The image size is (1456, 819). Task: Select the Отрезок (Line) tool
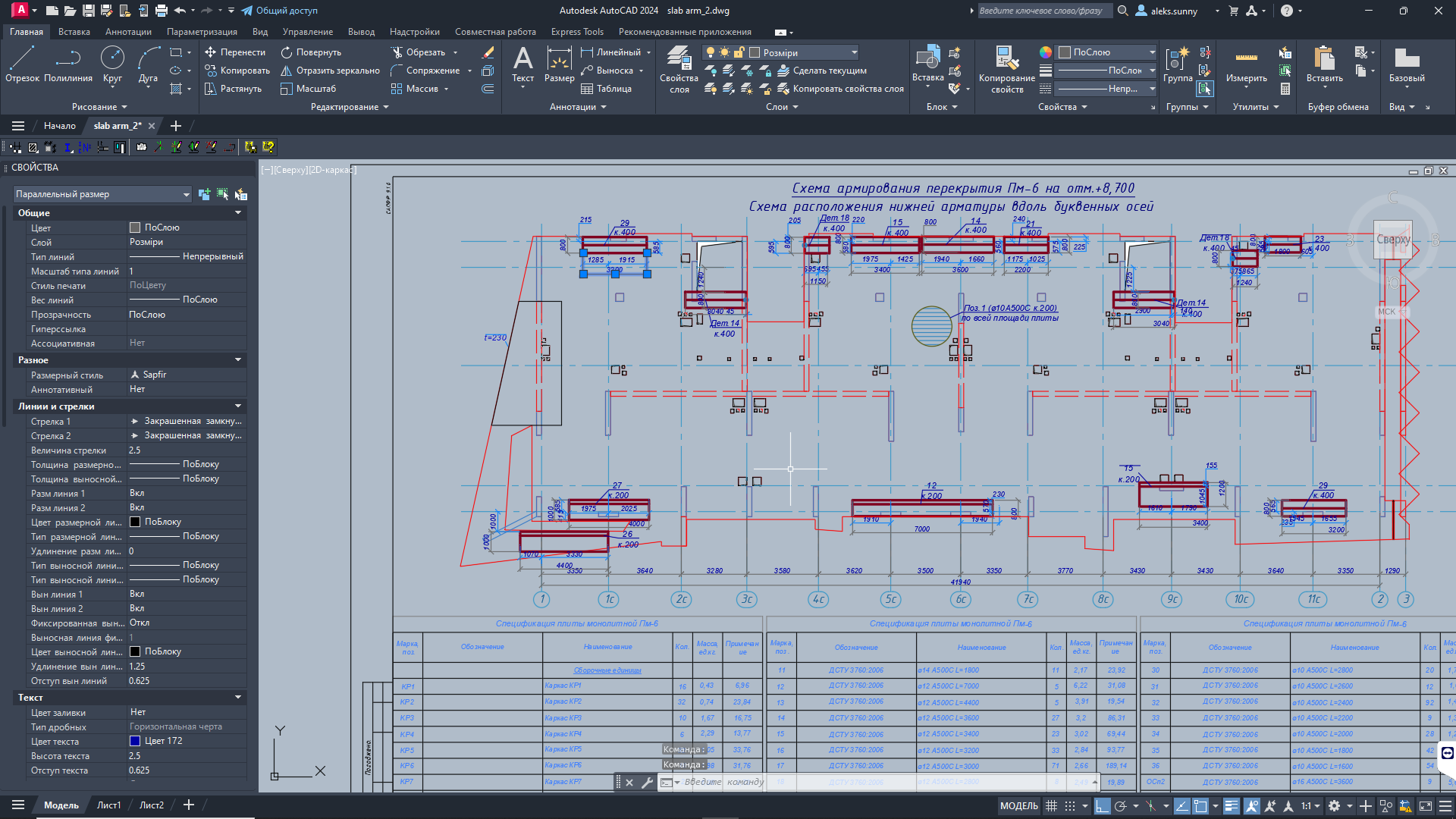pos(23,61)
